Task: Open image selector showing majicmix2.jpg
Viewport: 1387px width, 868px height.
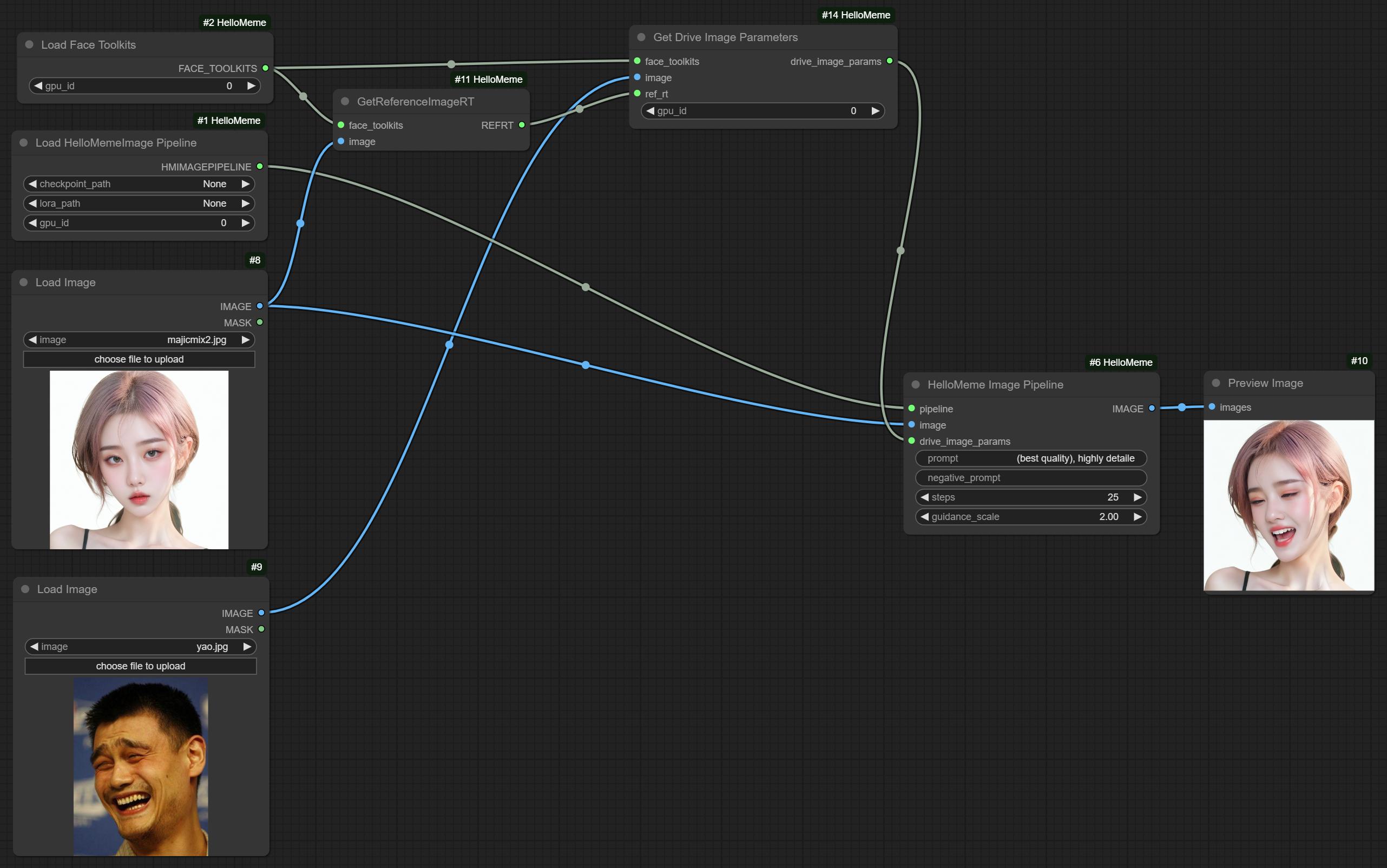Action: click(x=139, y=340)
